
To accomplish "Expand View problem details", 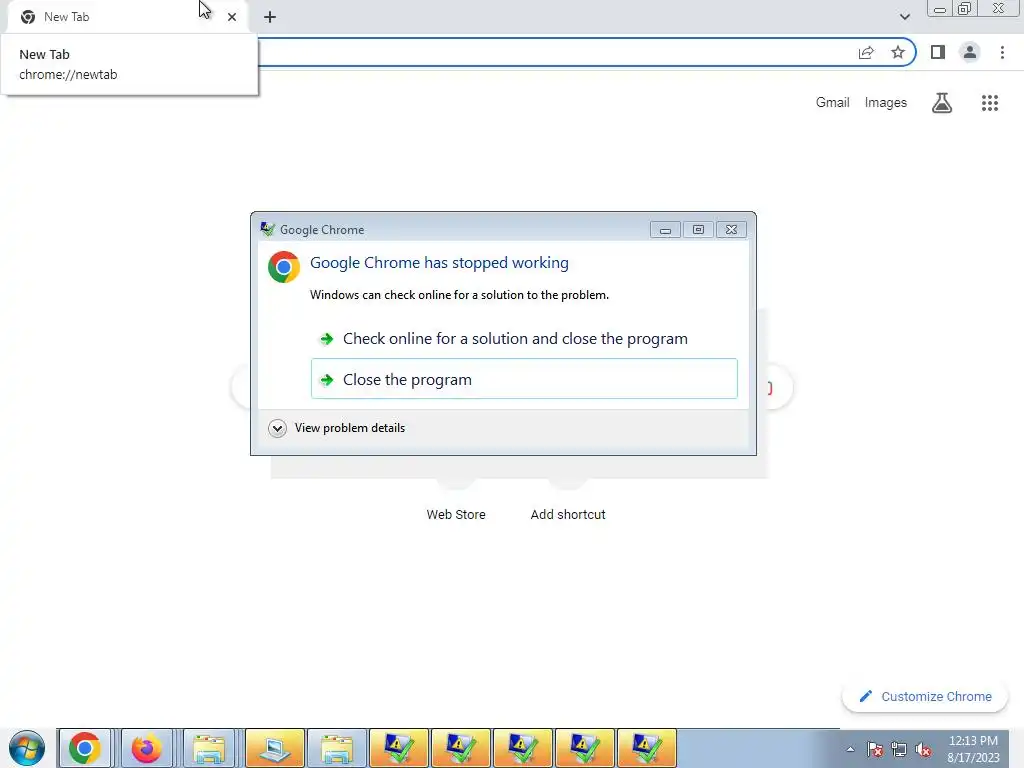I will pyautogui.click(x=337, y=428).
